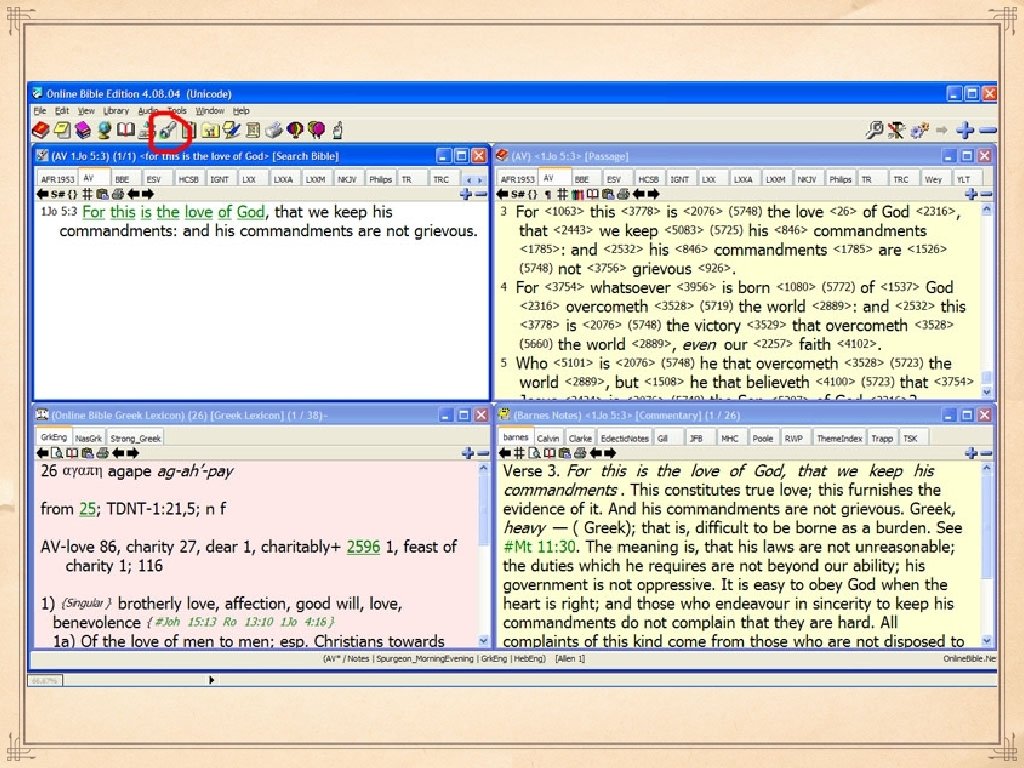Open the Help menu
The image size is (1024, 768).
pyautogui.click(x=241, y=111)
